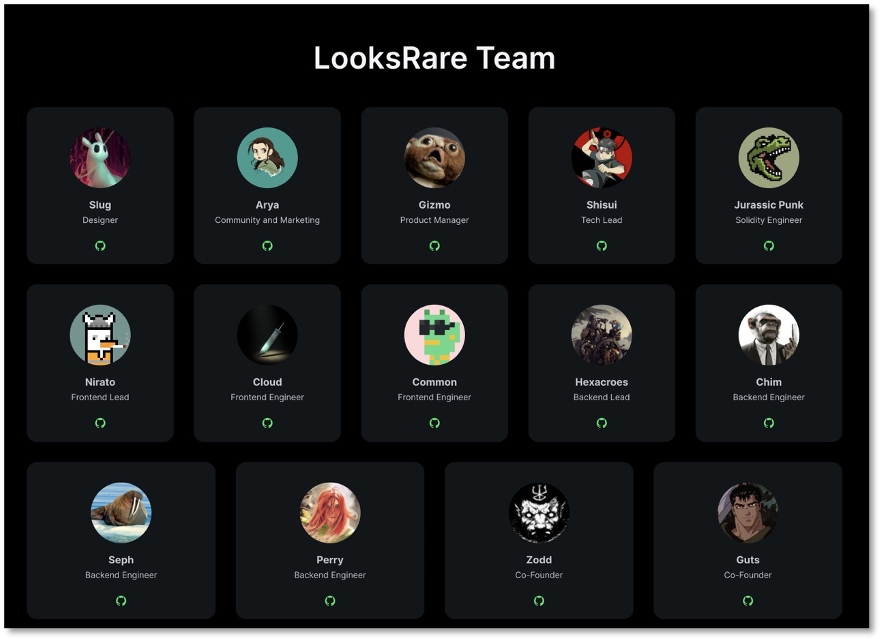Click Zodd's black-and-white beast avatar

pos(539,513)
